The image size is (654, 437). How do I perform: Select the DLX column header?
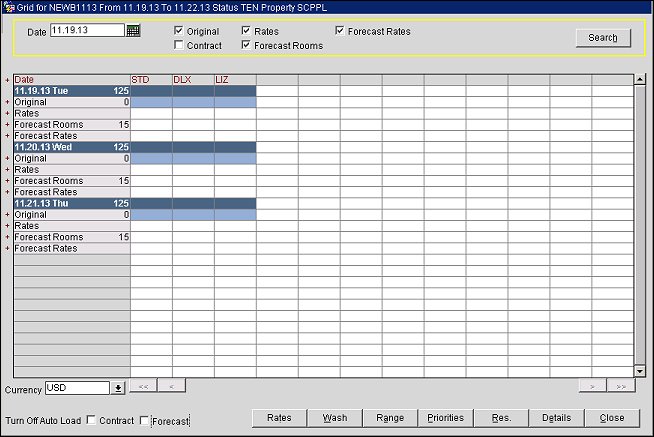(x=182, y=79)
